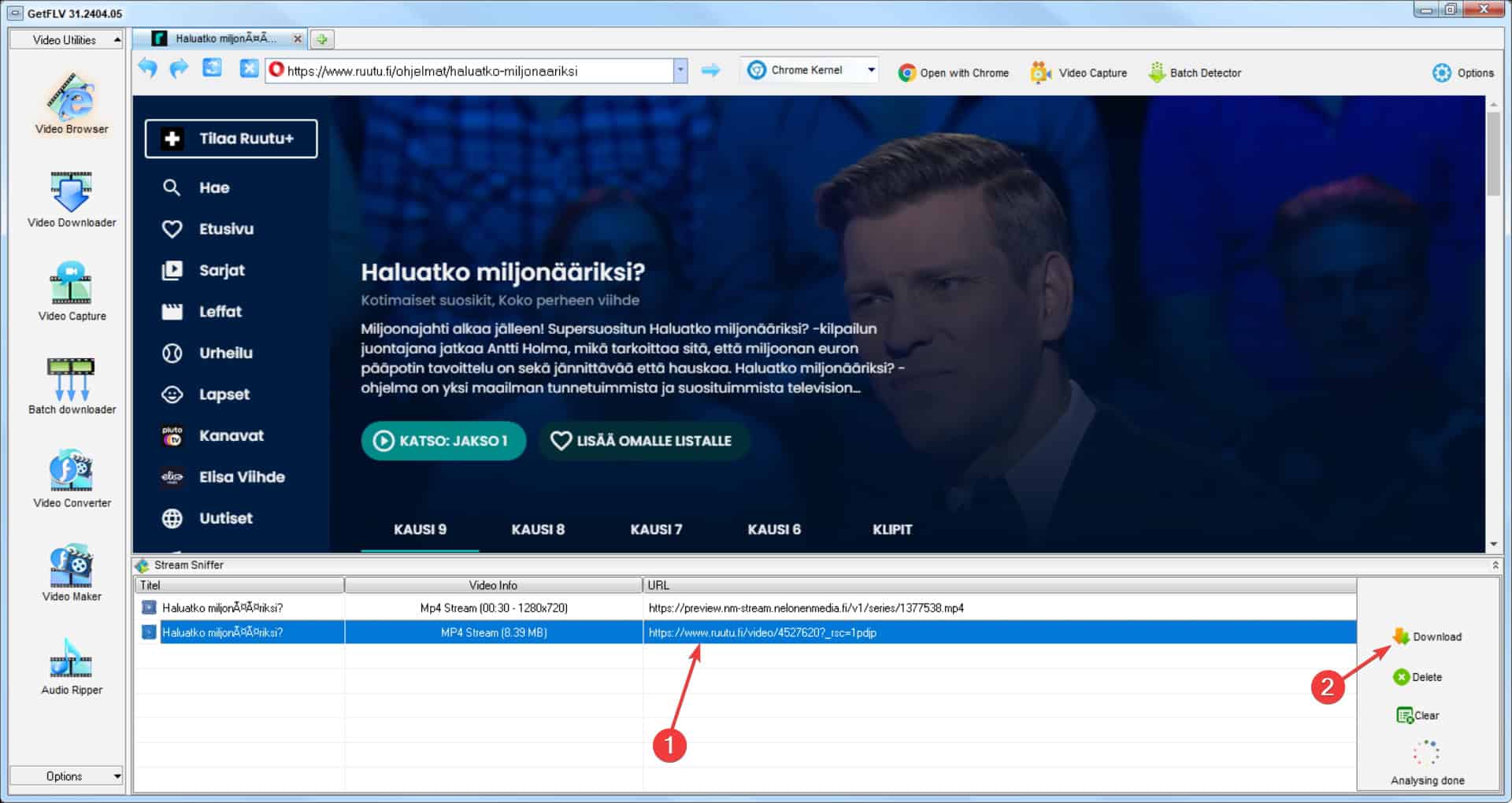This screenshot has width=1512, height=803.
Task: Go forward with the forward arrow
Action: [180, 69]
